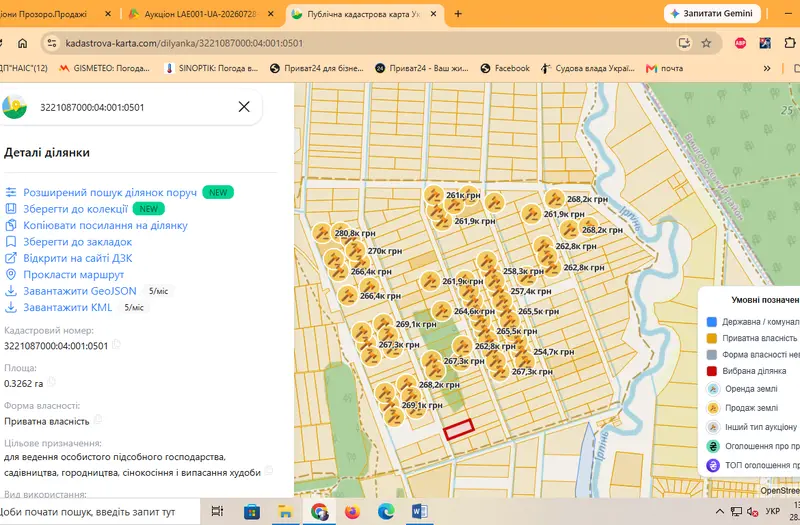Open Task View on the taskbar

[x=217, y=511]
